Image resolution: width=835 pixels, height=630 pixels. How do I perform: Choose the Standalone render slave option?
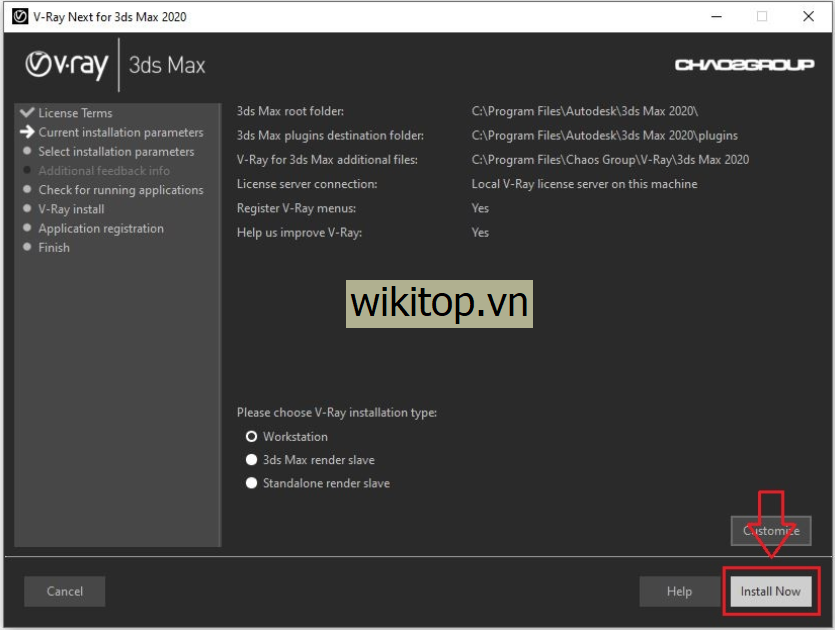(x=252, y=484)
